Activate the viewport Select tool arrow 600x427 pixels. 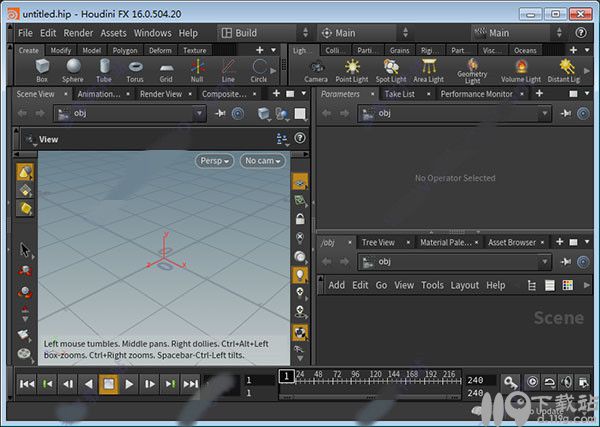coord(25,250)
